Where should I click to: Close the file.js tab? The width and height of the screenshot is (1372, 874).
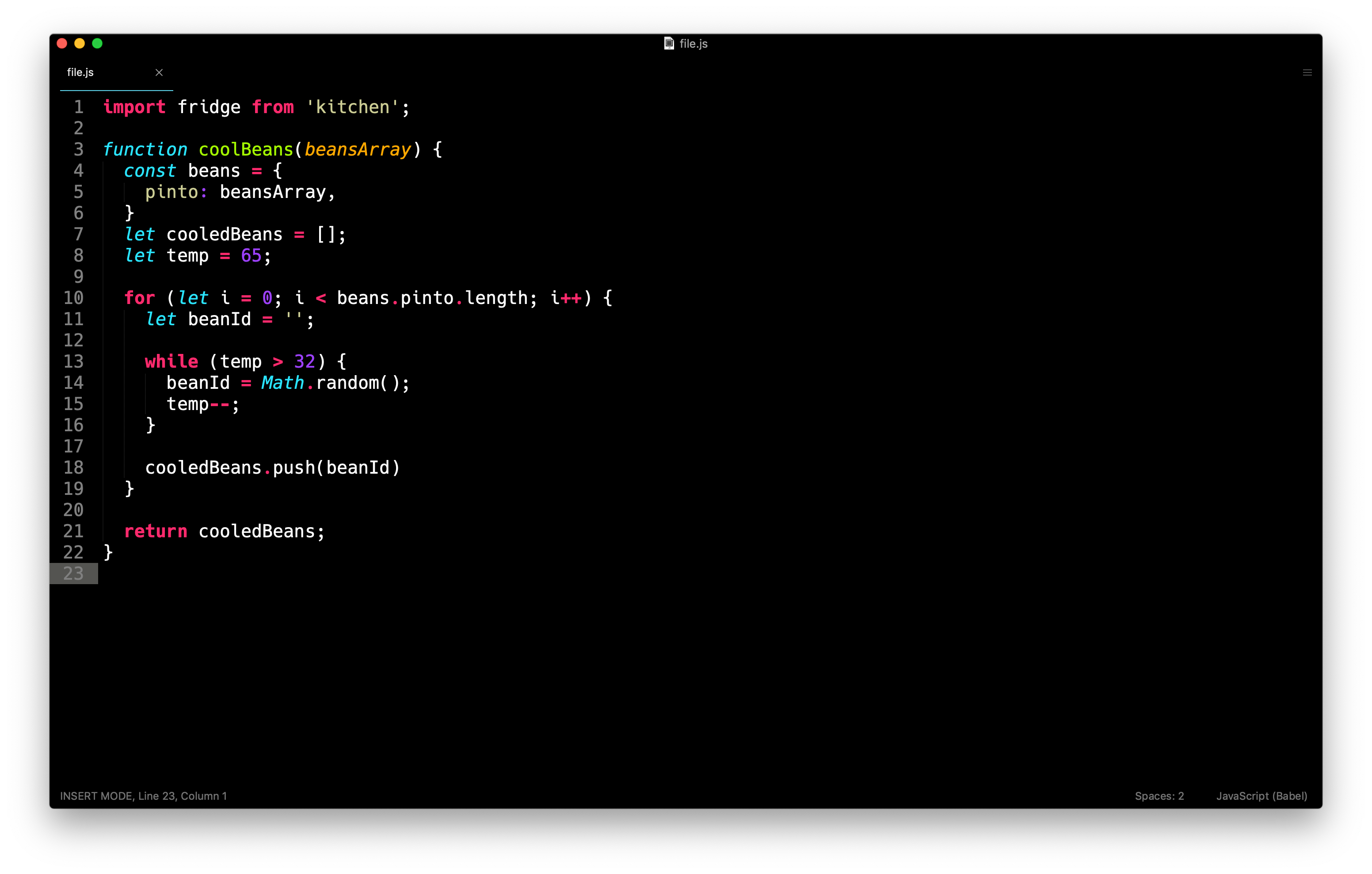click(159, 72)
